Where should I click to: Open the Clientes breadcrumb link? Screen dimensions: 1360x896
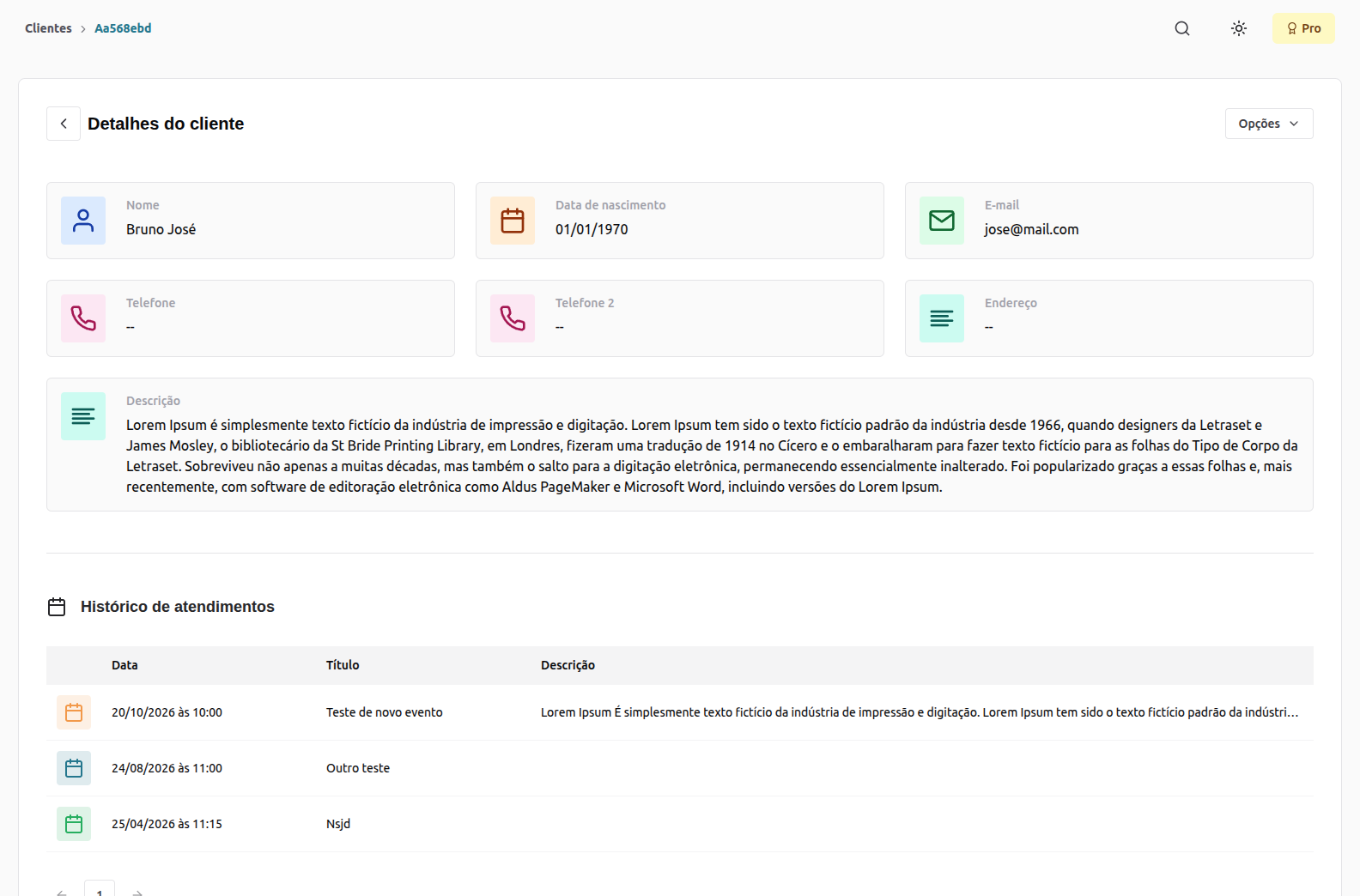click(x=48, y=28)
